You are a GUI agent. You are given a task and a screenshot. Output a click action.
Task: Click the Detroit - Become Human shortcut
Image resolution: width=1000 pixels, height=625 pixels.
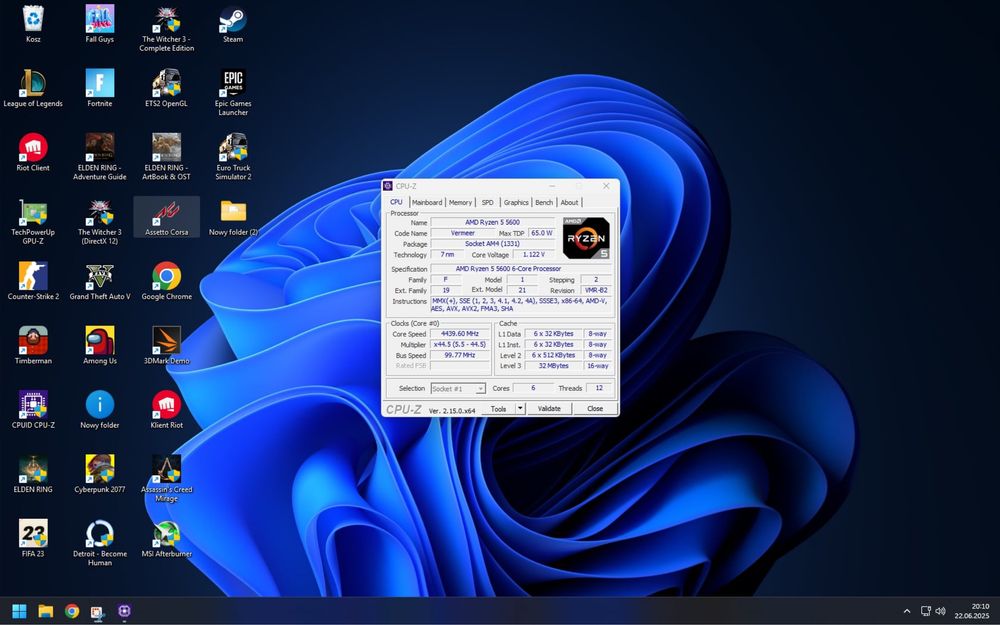pos(99,543)
